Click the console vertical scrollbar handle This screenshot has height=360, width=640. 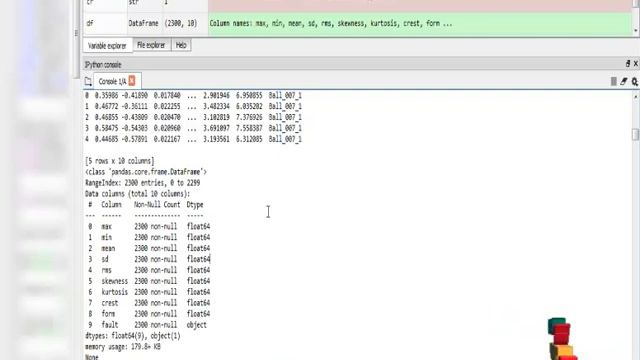[635, 134]
